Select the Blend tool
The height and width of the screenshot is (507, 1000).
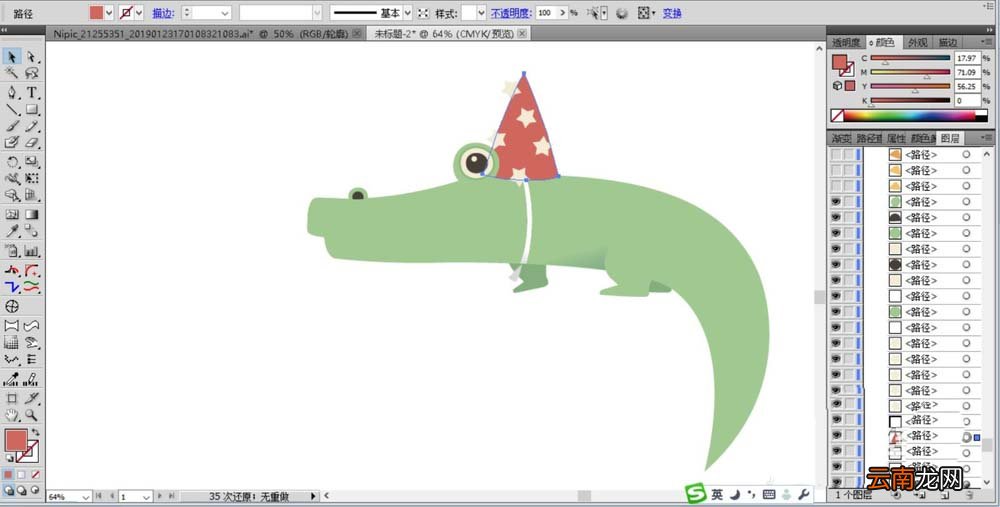pos(31,231)
